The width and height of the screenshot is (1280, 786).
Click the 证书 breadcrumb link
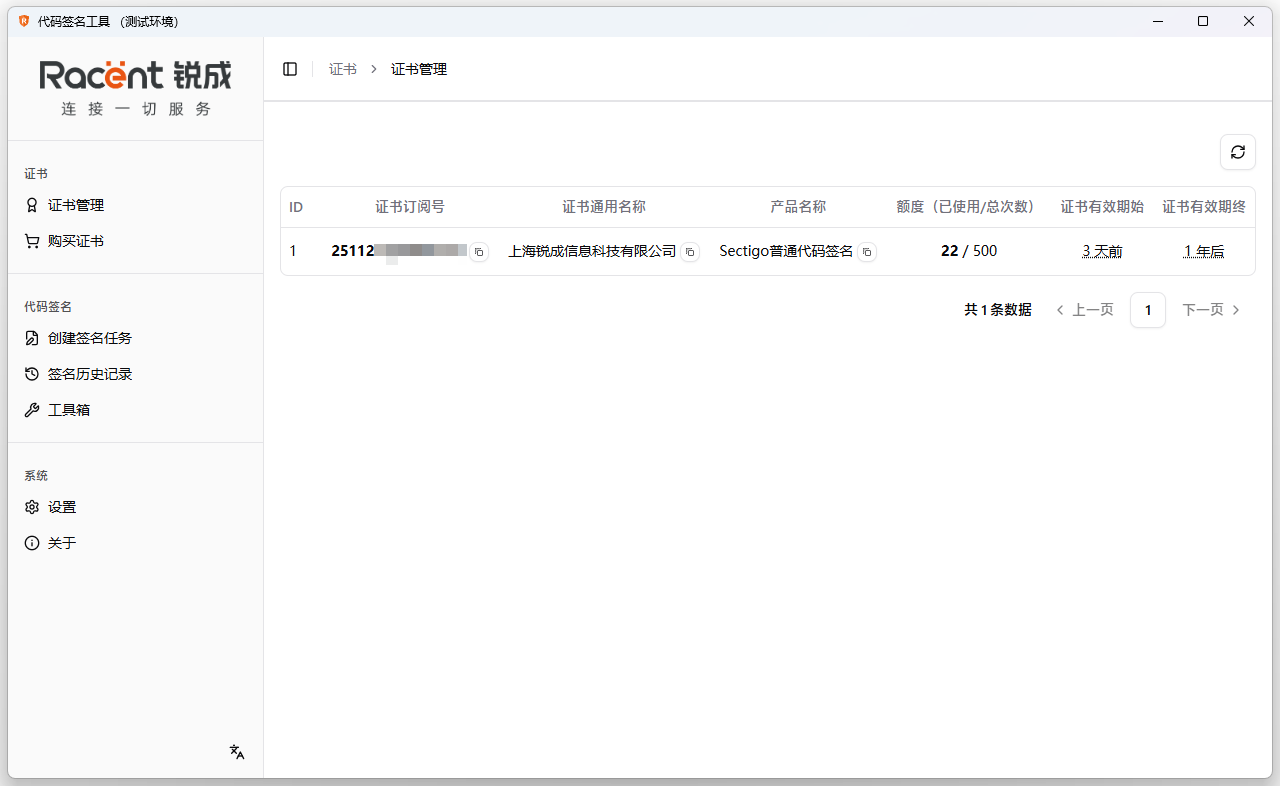342,68
